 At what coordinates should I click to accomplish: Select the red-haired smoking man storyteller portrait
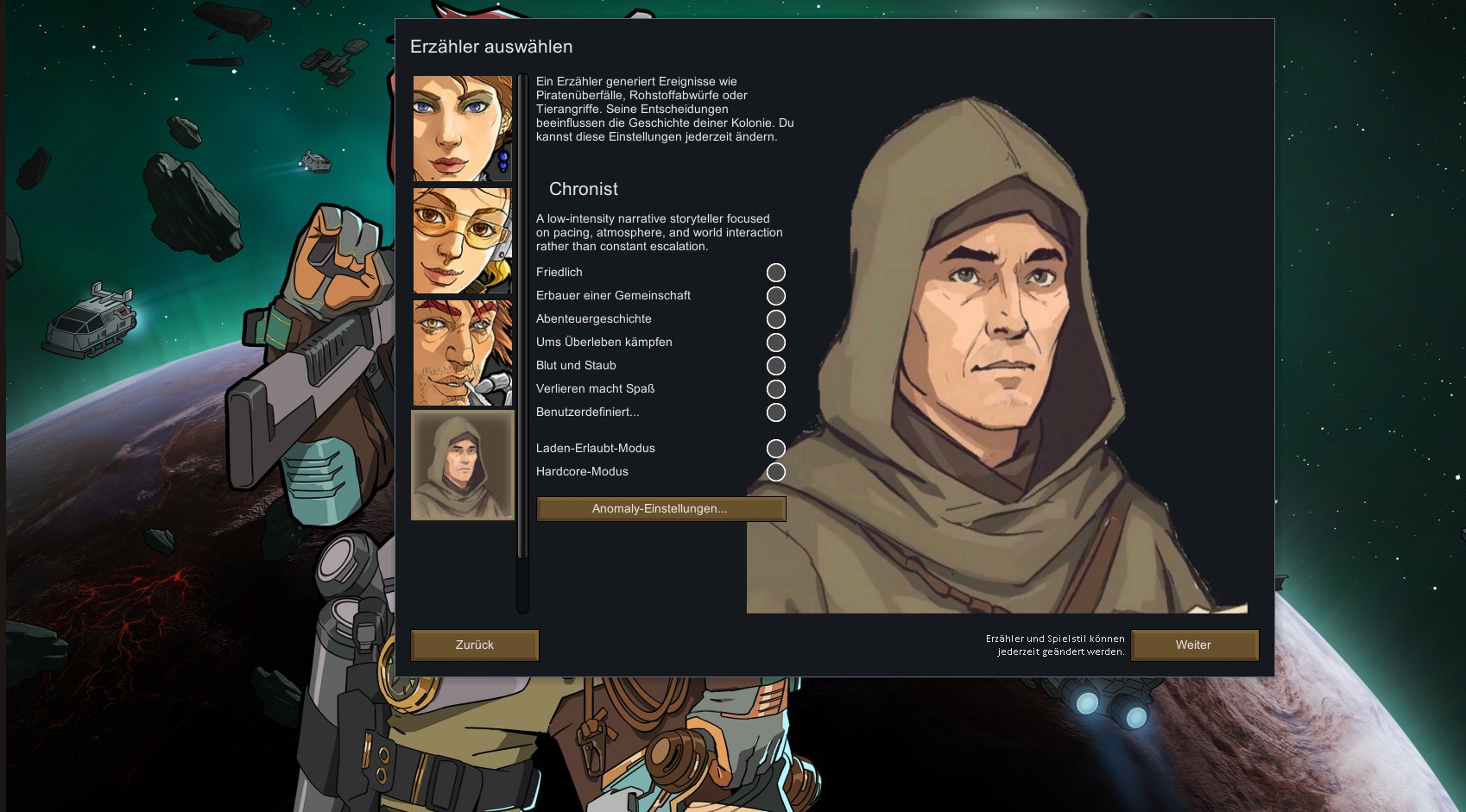click(463, 353)
